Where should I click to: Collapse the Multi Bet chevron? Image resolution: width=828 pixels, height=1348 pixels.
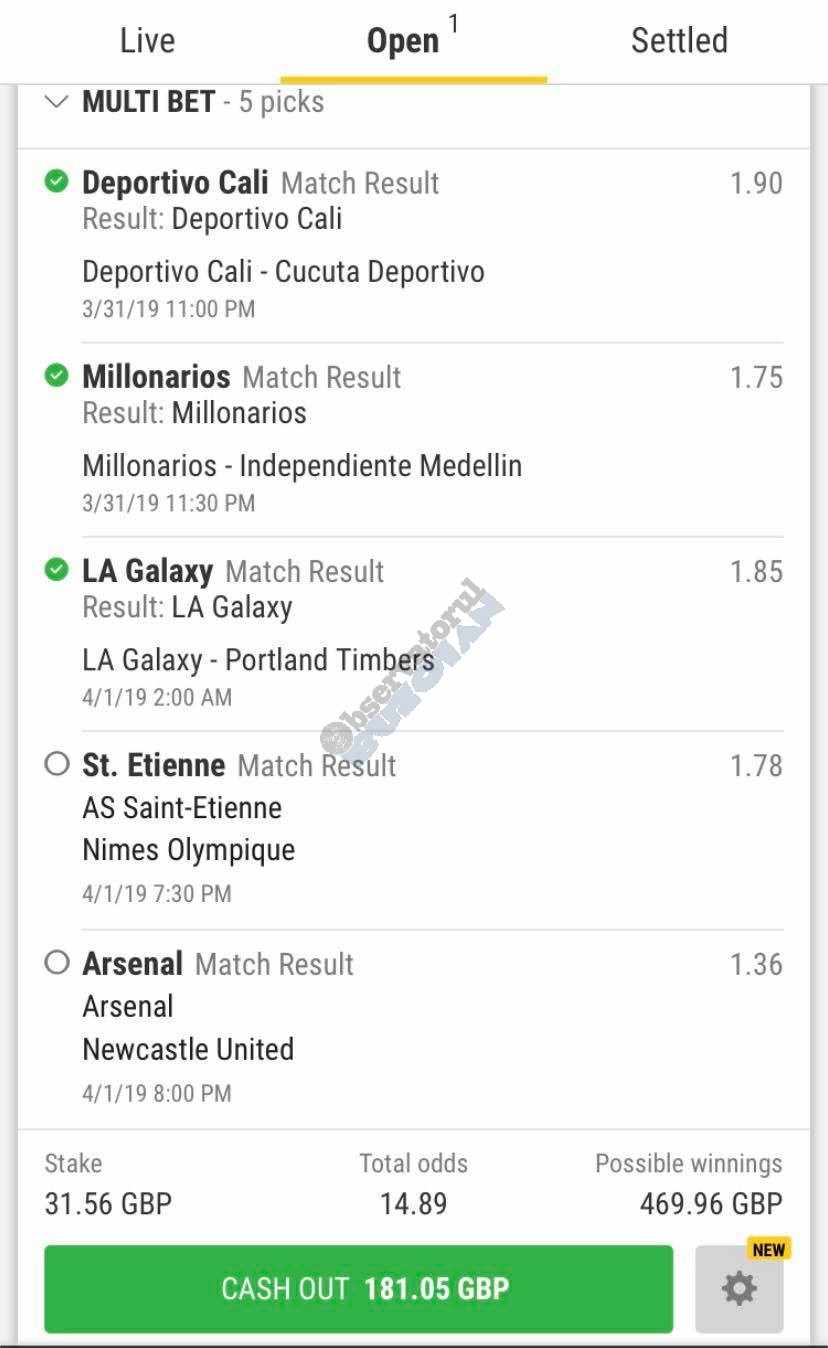[x=57, y=101]
